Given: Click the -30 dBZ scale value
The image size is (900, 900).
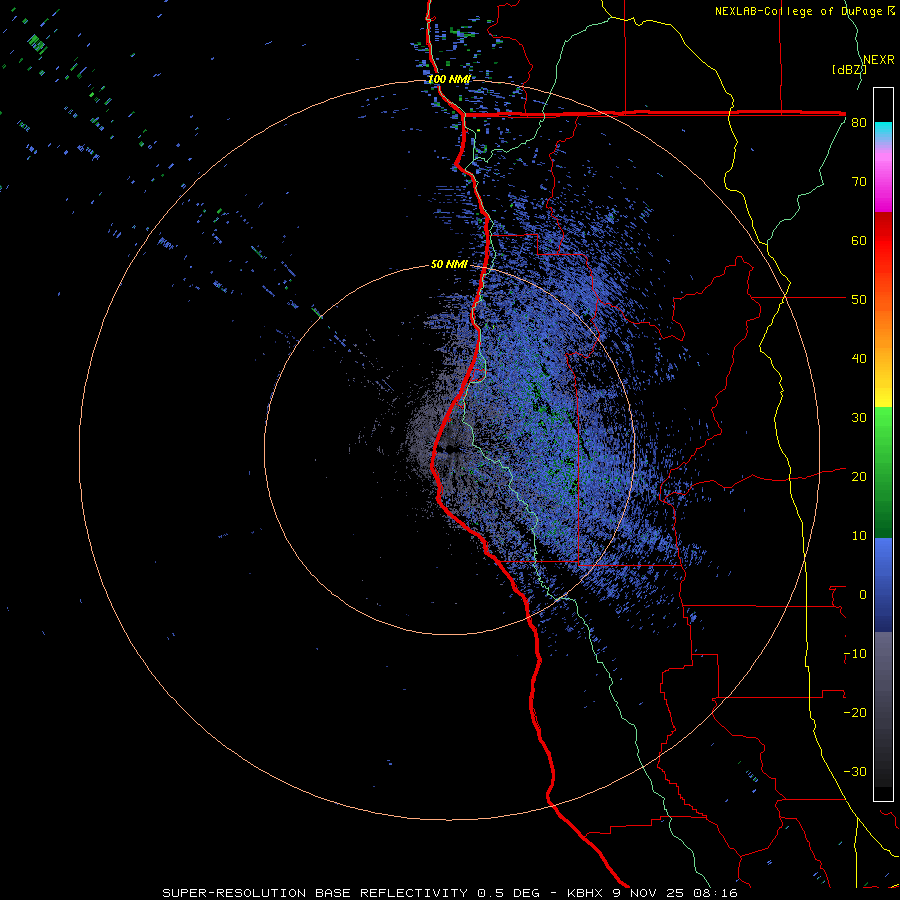Looking at the screenshot, I should (x=855, y=772).
